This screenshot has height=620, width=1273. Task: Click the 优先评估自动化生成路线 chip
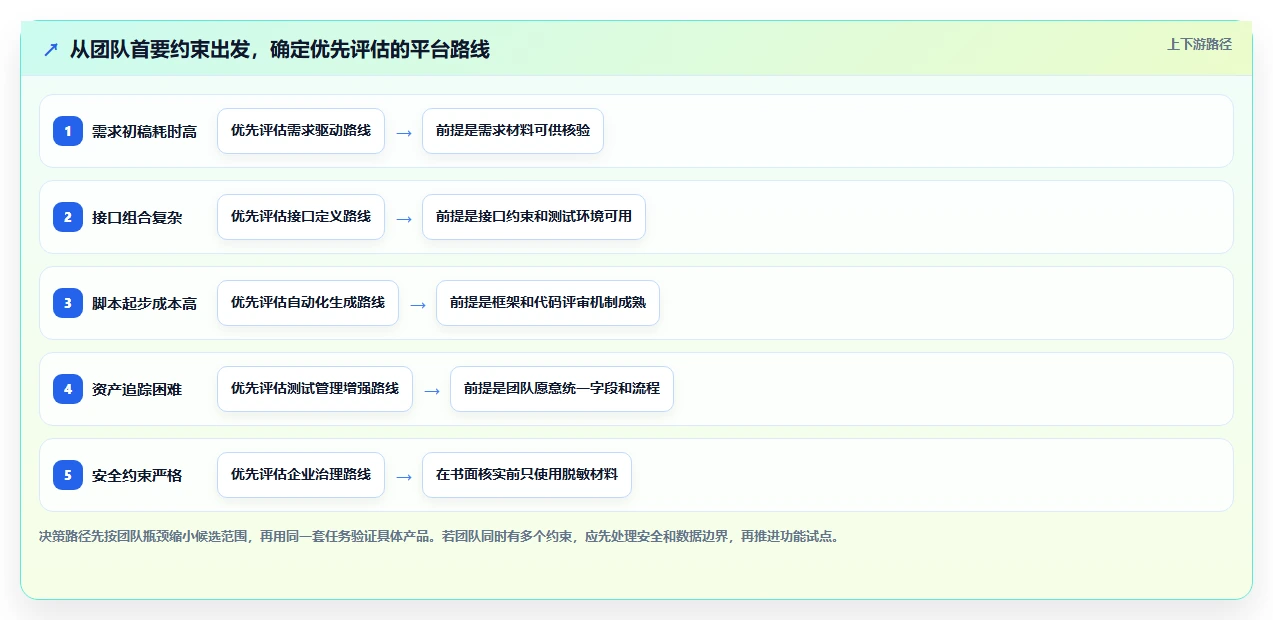coord(308,303)
